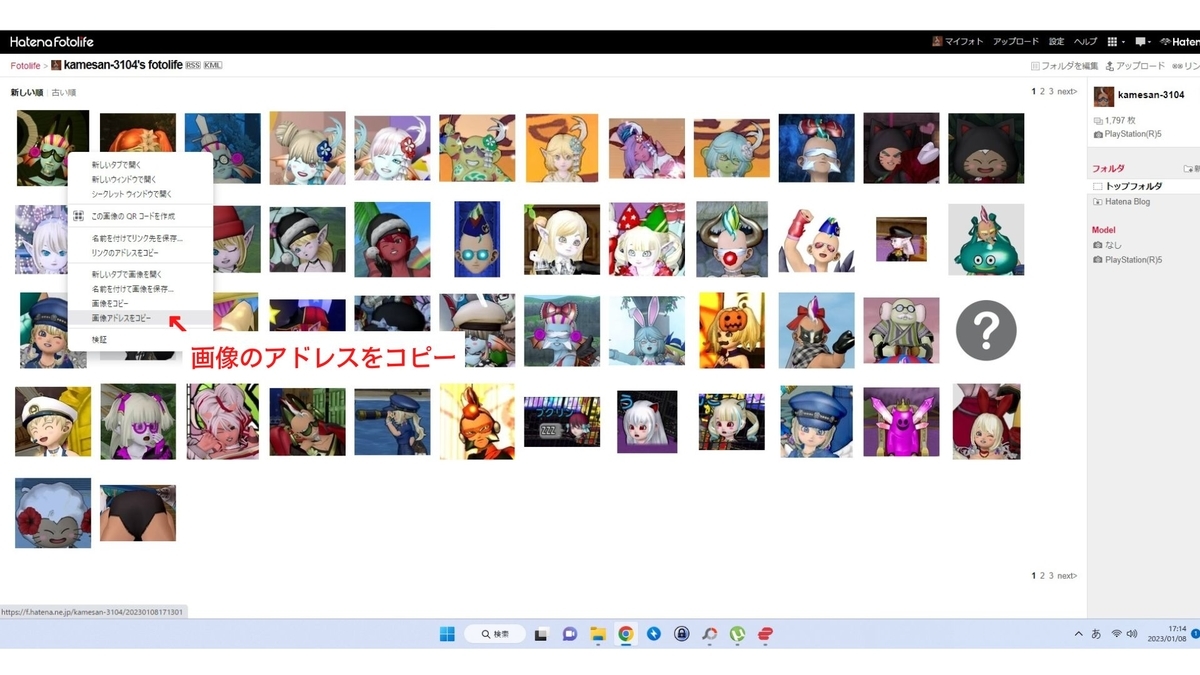The width and height of the screenshot is (1200, 675).
Task: Go to page 2 in bottom pagination
Action: pos(1042,576)
